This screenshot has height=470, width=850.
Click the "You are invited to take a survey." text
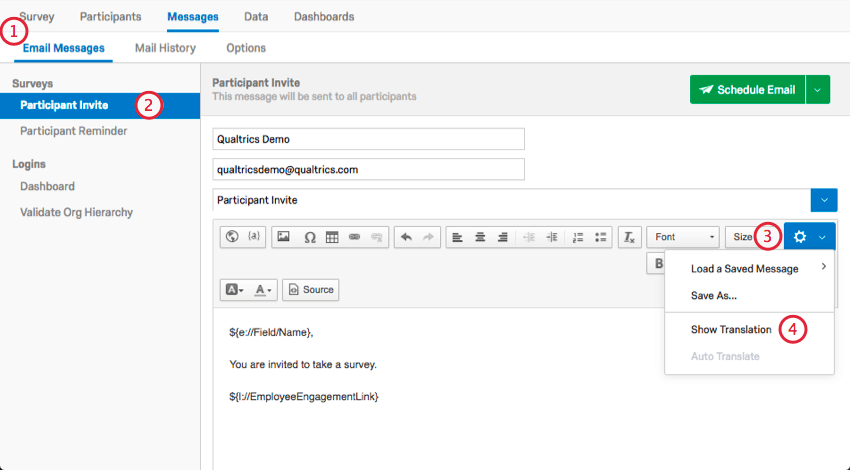(303, 365)
